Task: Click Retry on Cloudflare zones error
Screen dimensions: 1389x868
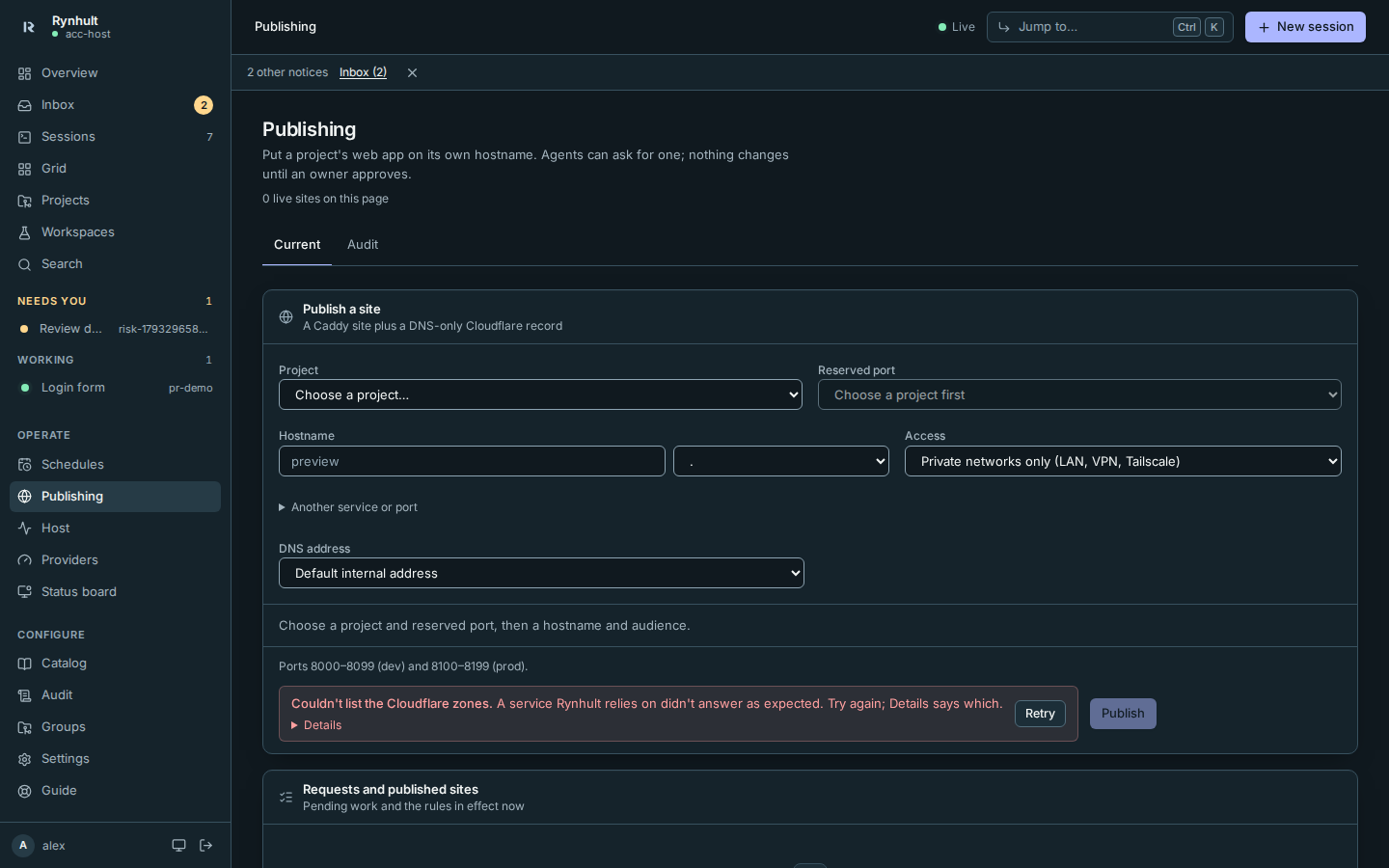Action: click(x=1040, y=714)
